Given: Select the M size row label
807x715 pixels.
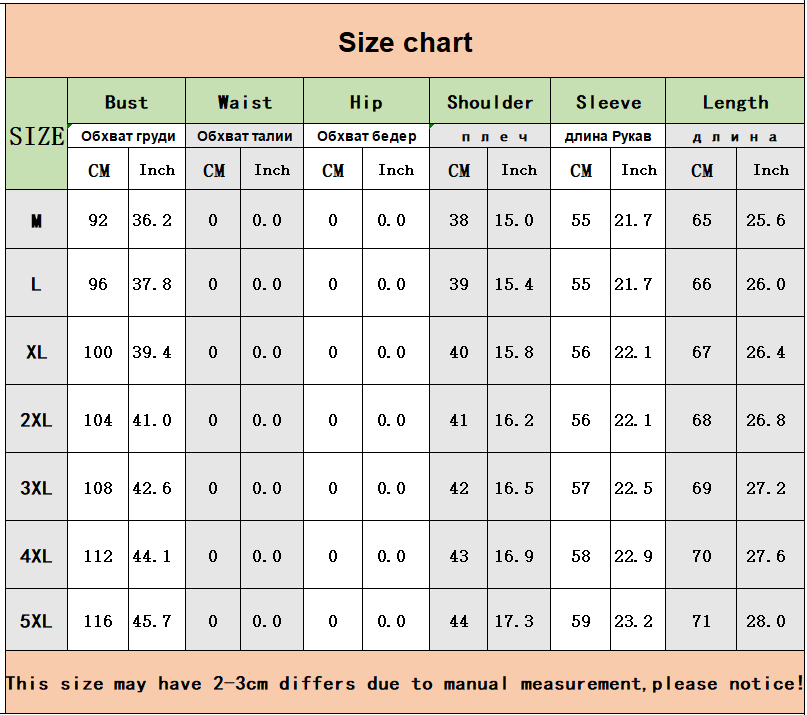Looking at the screenshot, I should point(37,220).
